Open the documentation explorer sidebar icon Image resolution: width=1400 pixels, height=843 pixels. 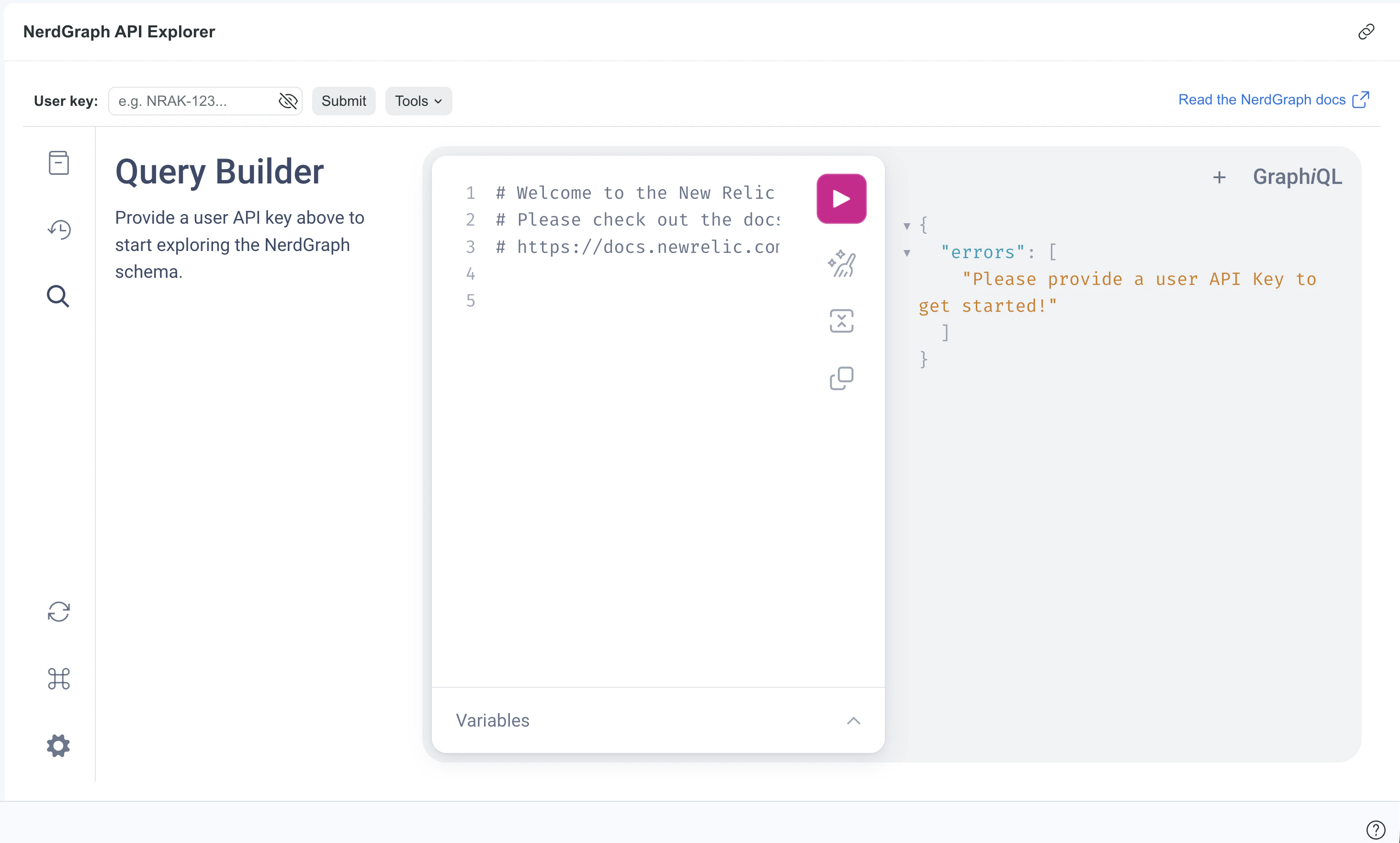pyautogui.click(x=58, y=163)
